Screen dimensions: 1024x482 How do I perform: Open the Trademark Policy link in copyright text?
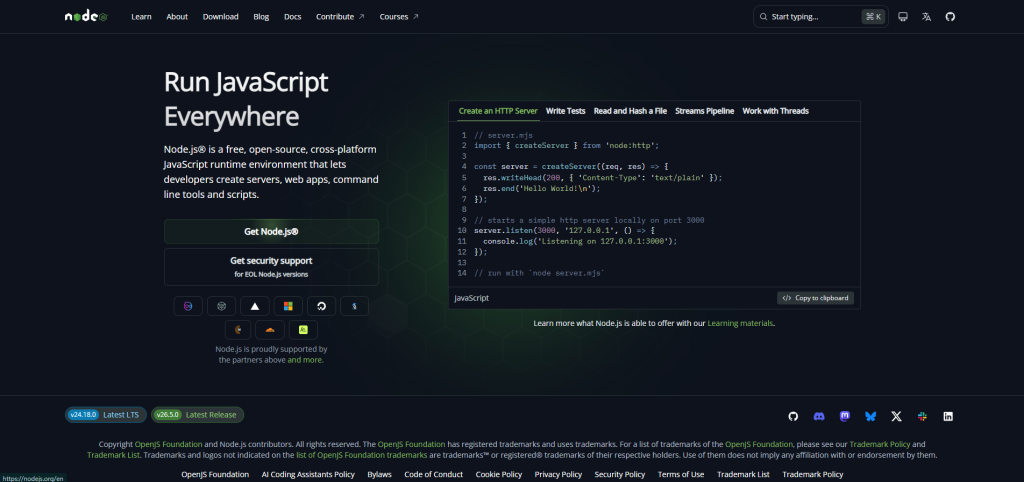(x=880, y=444)
